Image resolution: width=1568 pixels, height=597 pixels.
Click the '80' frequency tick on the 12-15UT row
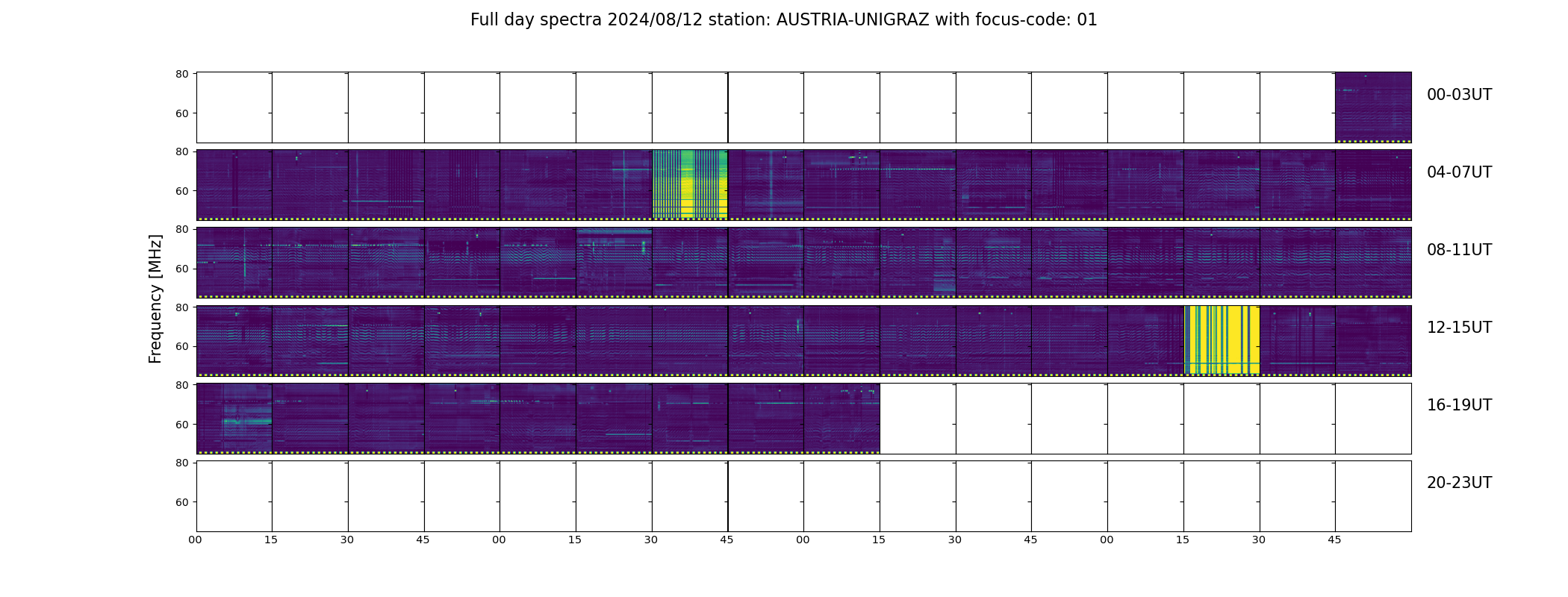tap(181, 307)
